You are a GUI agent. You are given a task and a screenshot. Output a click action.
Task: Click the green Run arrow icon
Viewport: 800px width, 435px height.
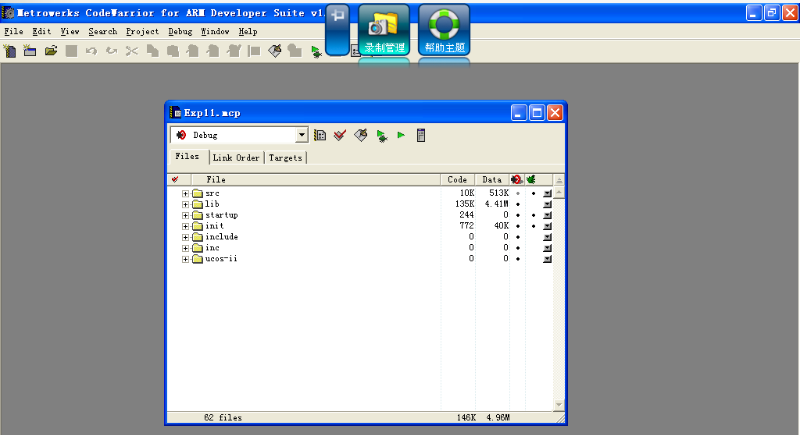401,135
